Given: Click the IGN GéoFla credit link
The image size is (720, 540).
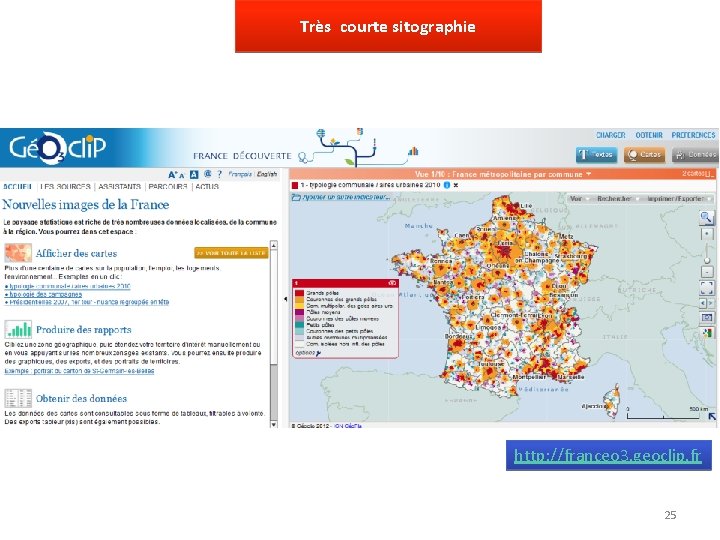Looking at the screenshot, I should pyautogui.click(x=348, y=426).
